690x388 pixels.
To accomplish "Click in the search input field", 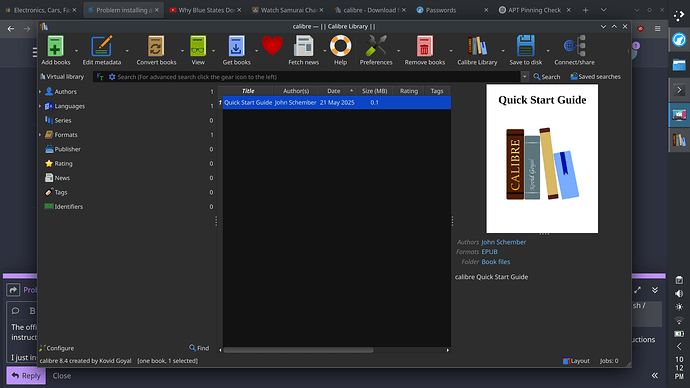I will (318, 77).
